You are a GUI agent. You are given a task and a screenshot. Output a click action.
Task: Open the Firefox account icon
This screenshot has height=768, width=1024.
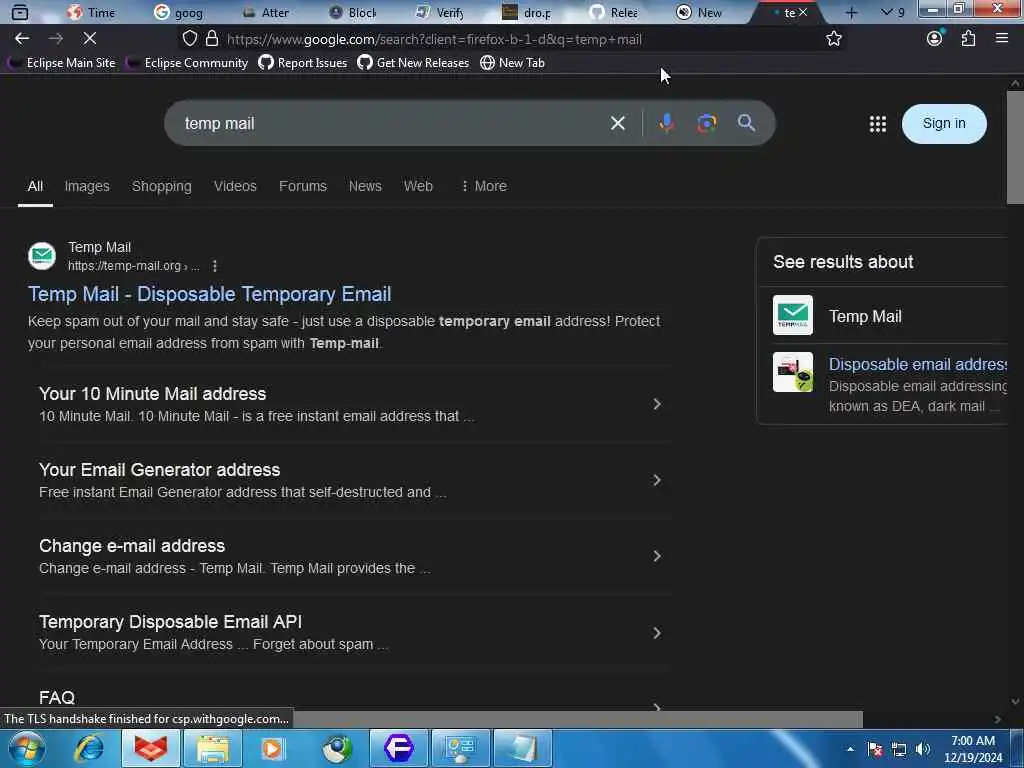click(x=935, y=38)
